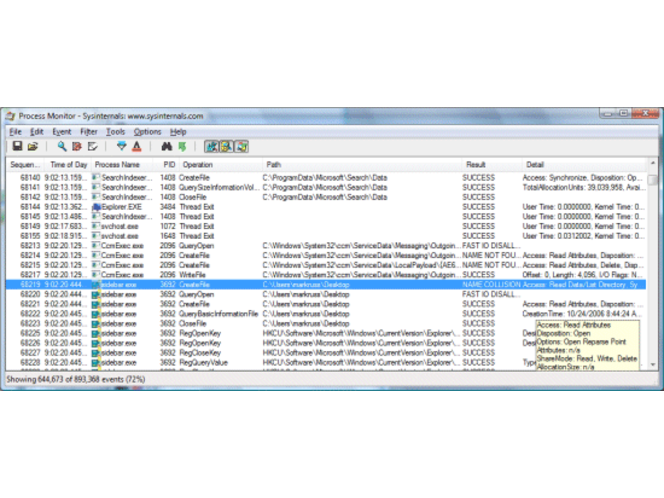The width and height of the screenshot is (664, 498).
Task: Open the Edit menu
Action: click(x=37, y=132)
